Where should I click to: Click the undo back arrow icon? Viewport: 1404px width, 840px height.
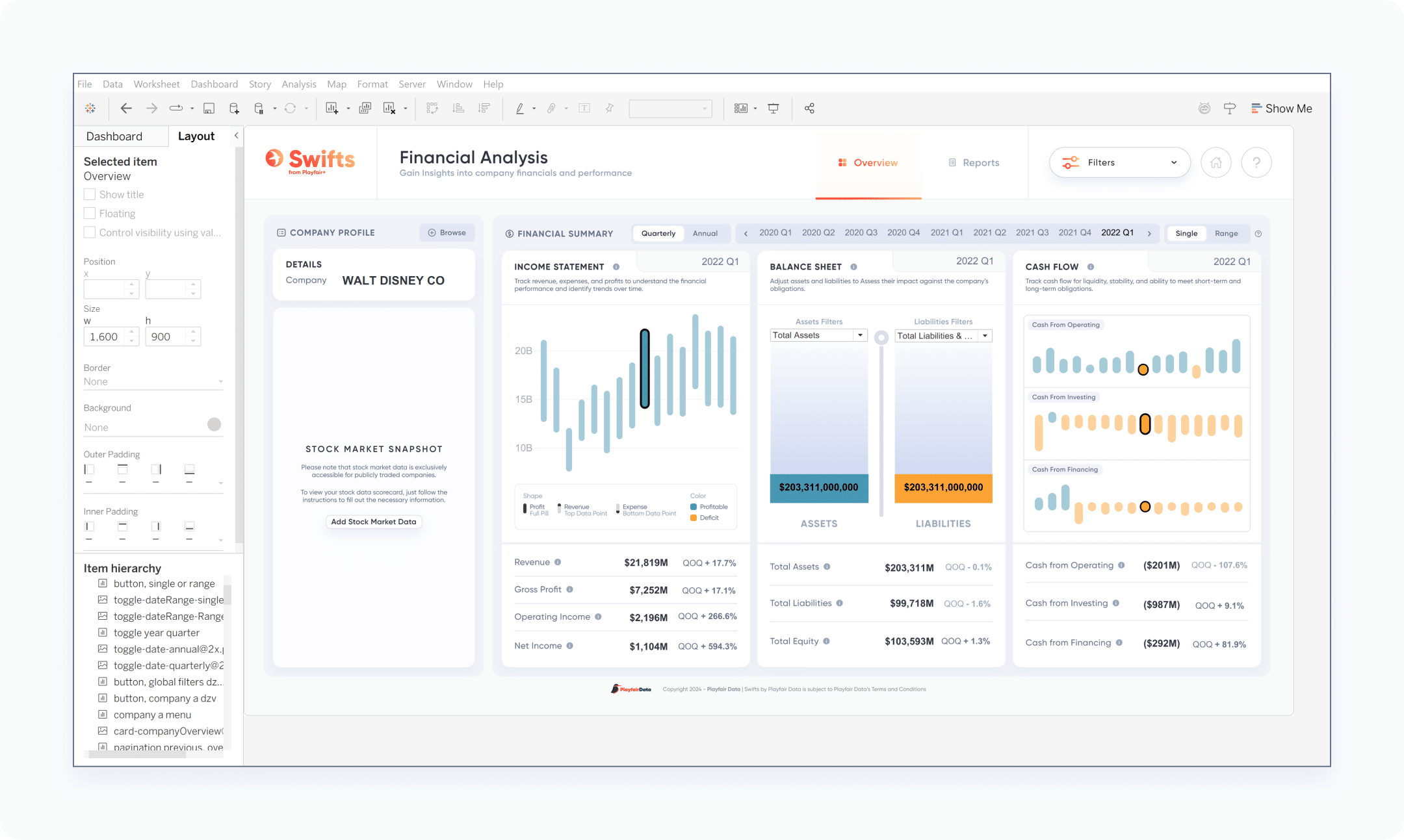[126, 108]
